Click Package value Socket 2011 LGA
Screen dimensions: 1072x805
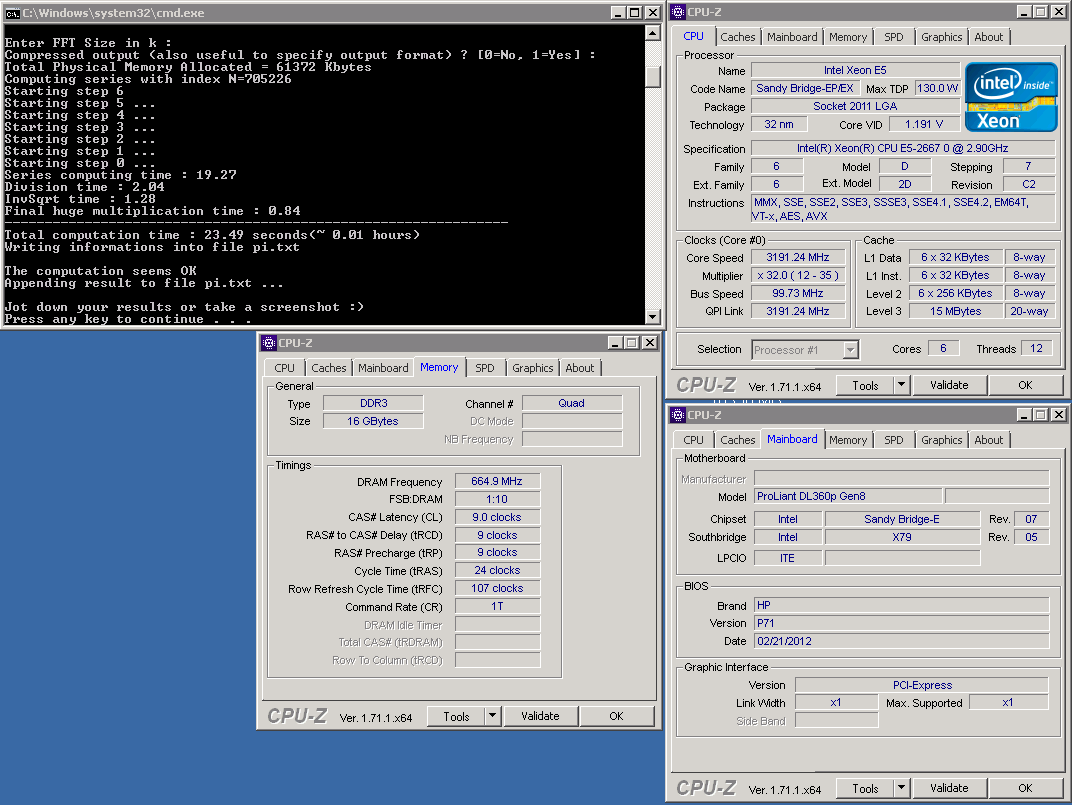tap(855, 106)
